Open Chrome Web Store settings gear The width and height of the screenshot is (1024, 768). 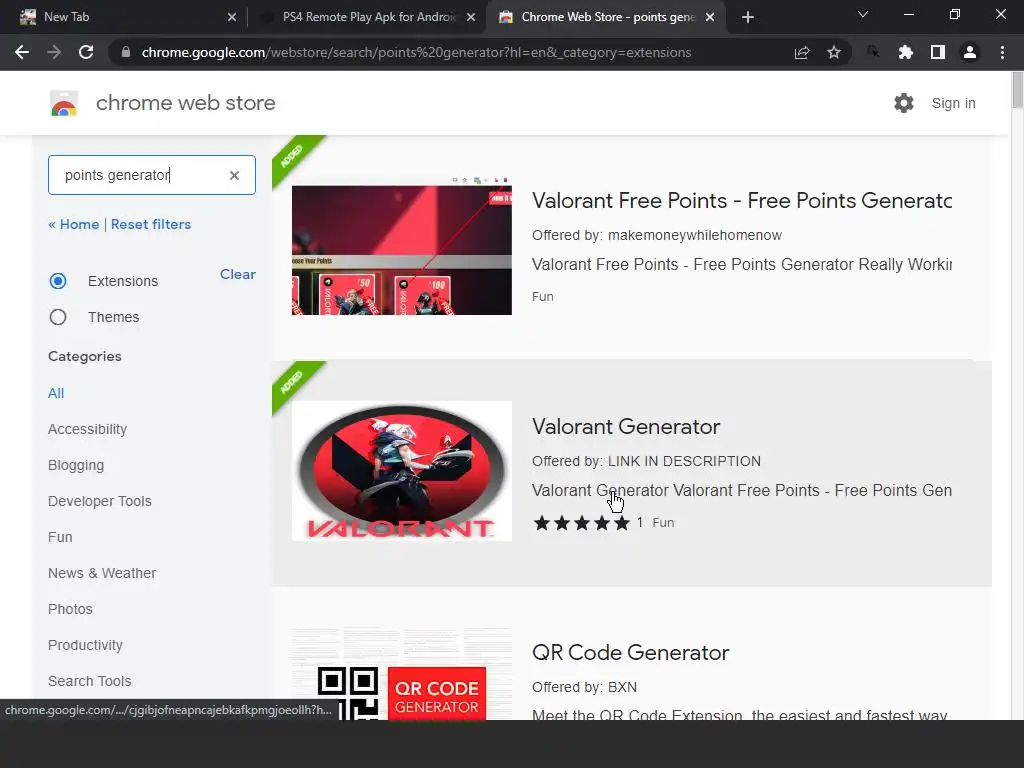click(x=904, y=103)
